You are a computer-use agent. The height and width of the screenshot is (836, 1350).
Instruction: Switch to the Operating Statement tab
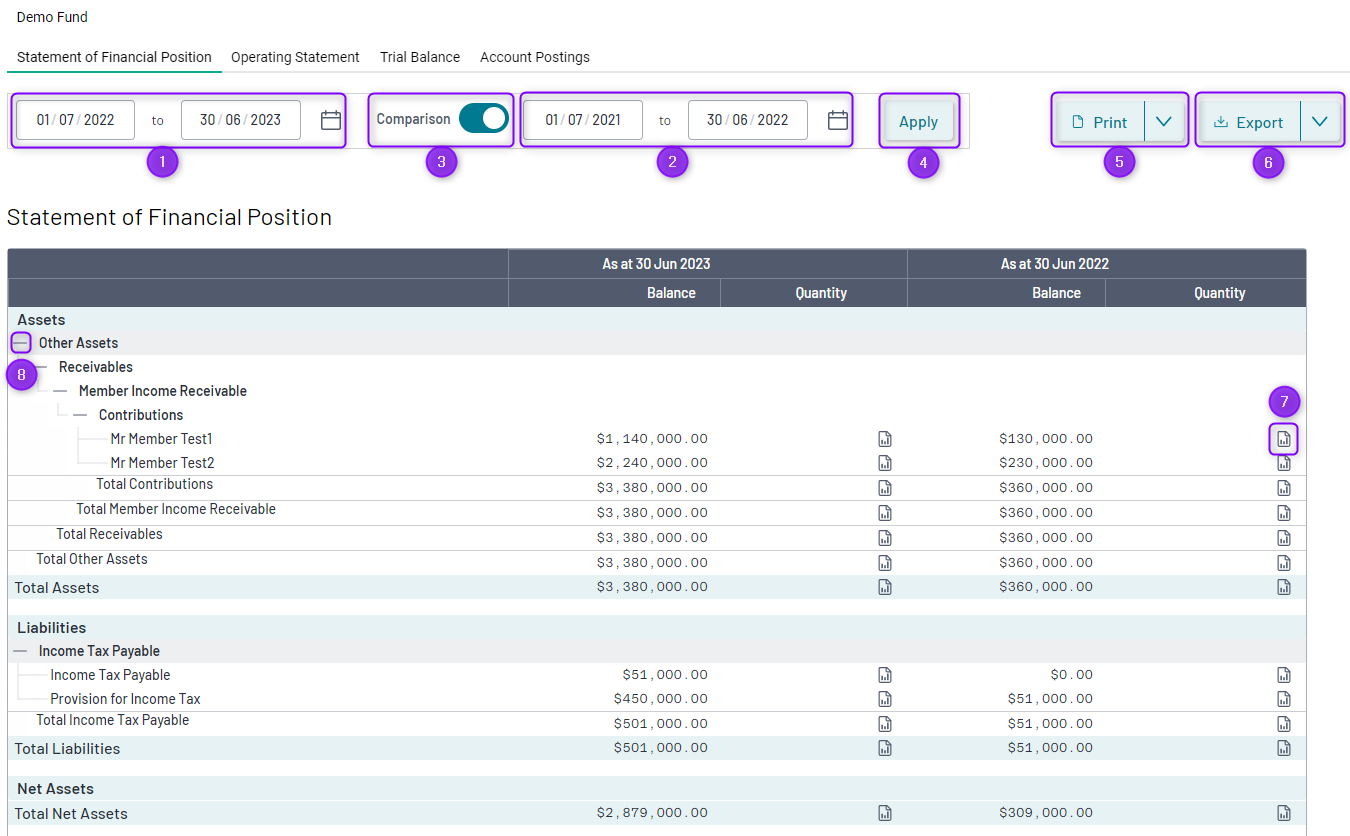click(295, 57)
